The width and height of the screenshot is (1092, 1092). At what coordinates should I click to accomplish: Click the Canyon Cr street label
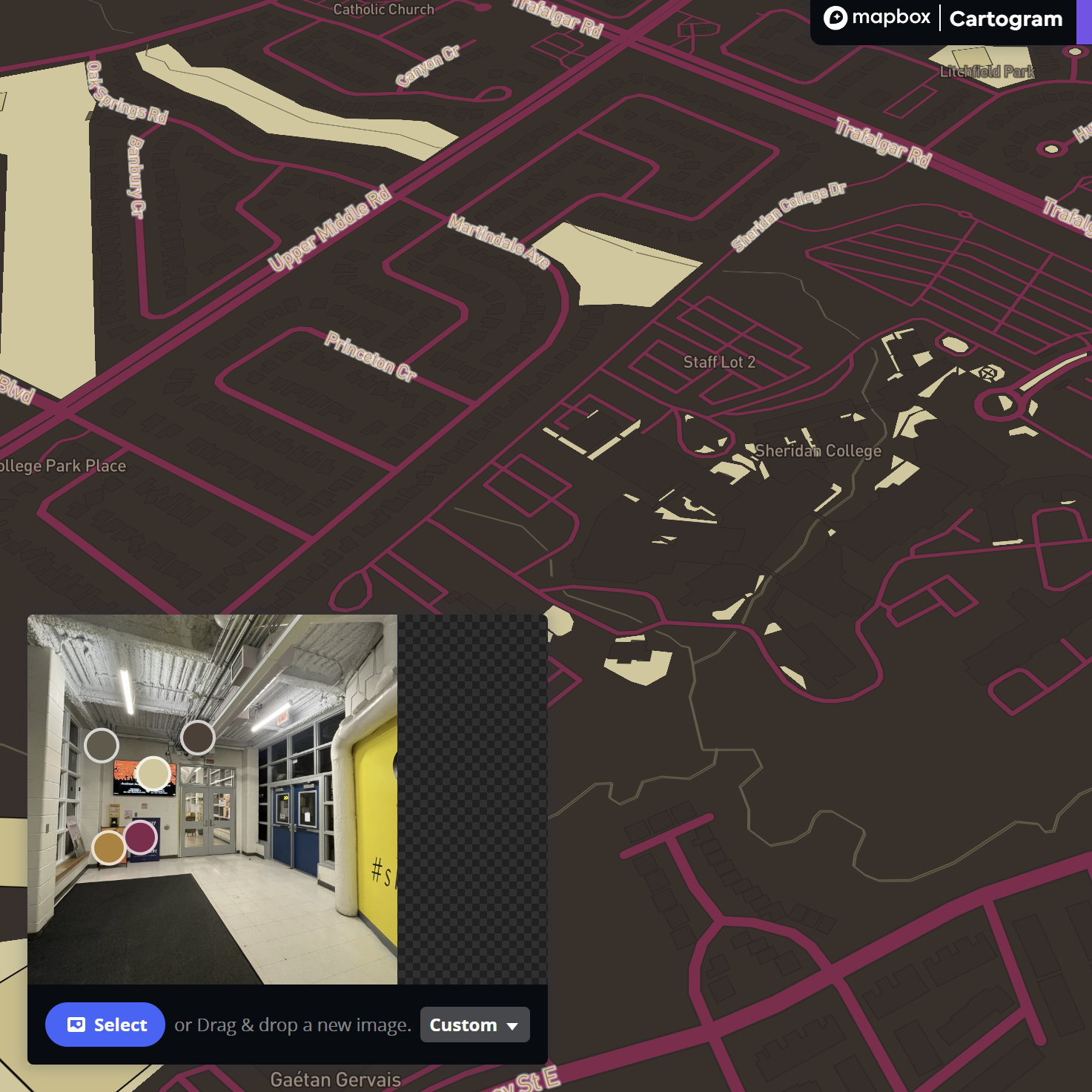coord(428,65)
